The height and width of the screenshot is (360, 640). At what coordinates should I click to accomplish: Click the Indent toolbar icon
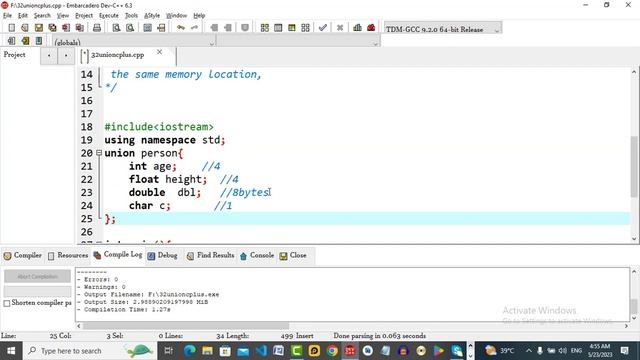pyautogui.click(x=214, y=28)
